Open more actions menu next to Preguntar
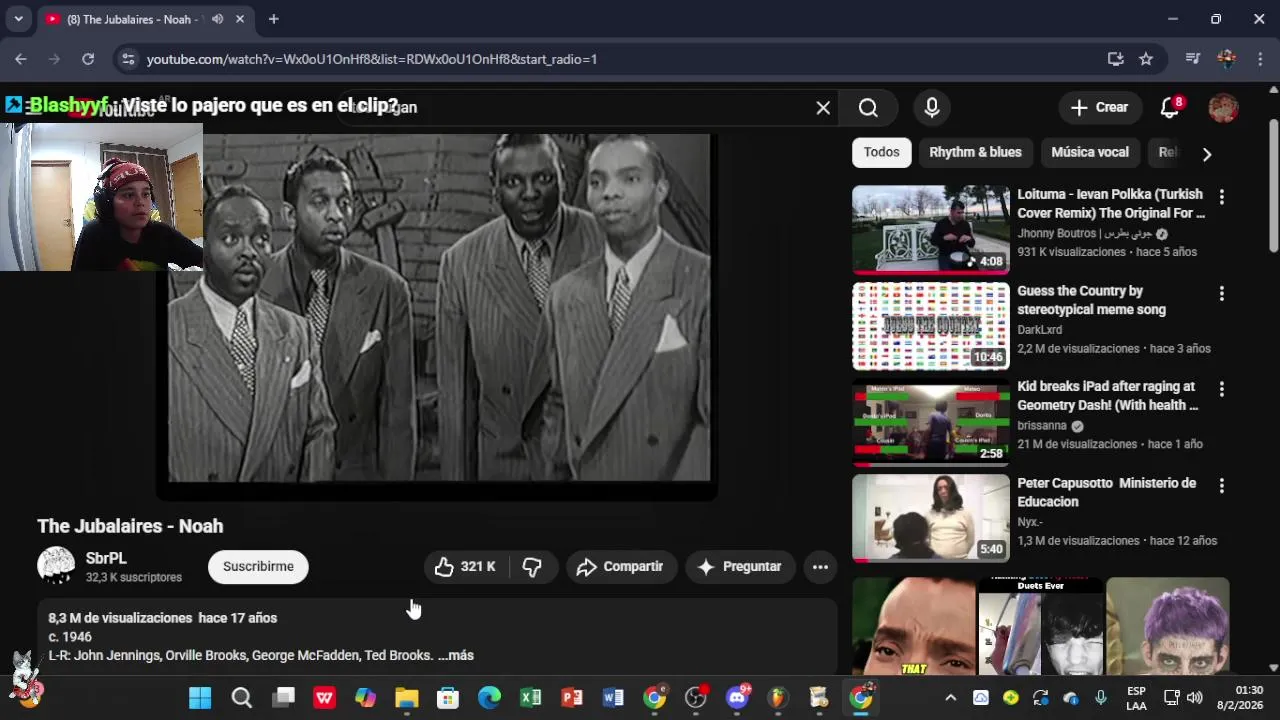1280x720 pixels. (x=820, y=567)
